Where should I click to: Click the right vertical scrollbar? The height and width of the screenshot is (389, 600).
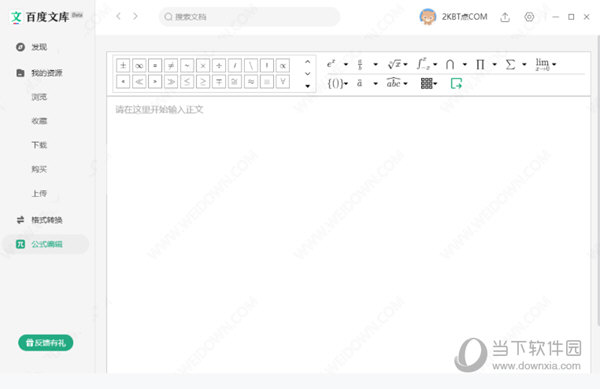[x=598, y=180]
